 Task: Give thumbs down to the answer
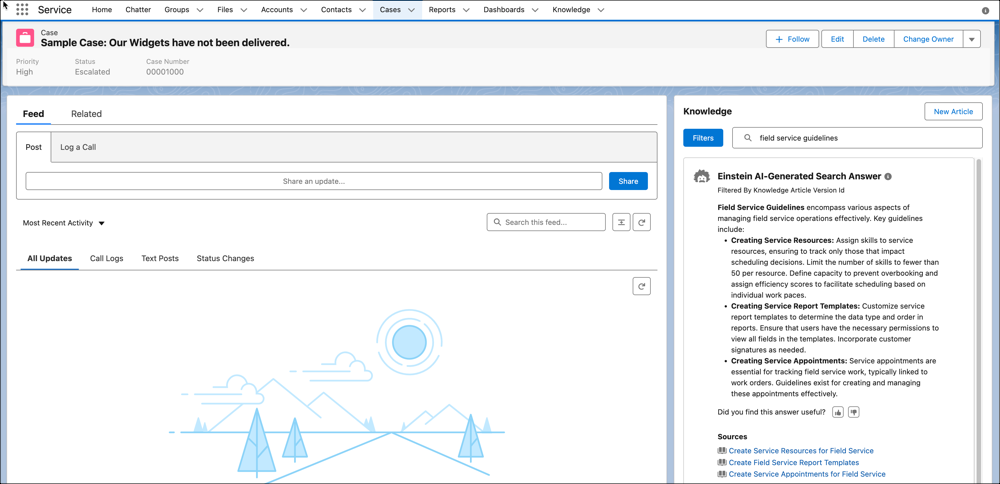point(854,412)
